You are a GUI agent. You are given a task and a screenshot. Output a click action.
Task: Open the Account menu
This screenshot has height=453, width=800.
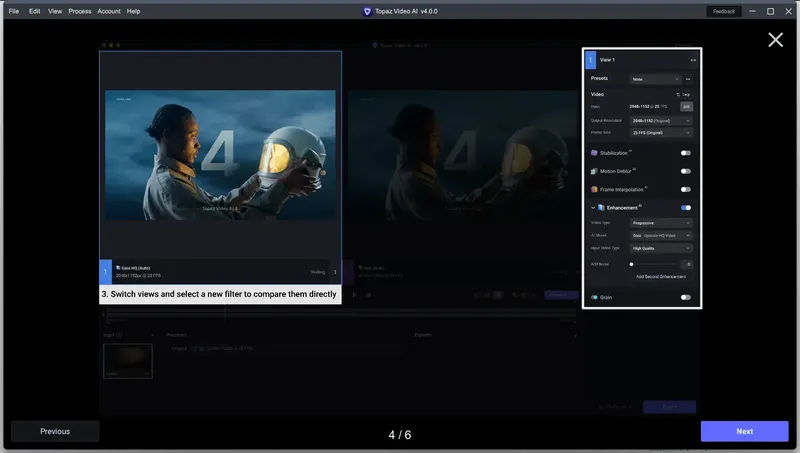pyautogui.click(x=109, y=11)
